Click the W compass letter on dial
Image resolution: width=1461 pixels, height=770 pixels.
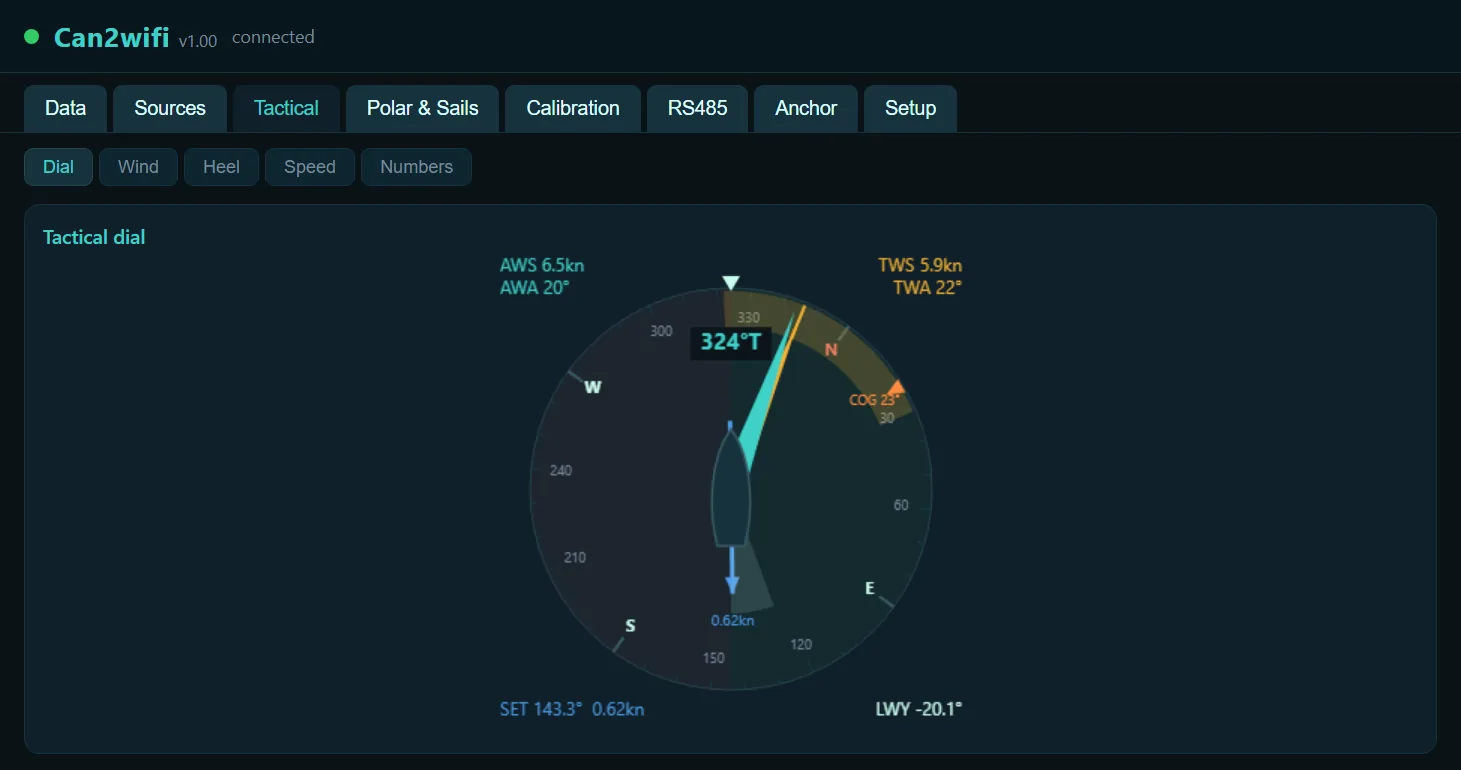coord(593,387)
